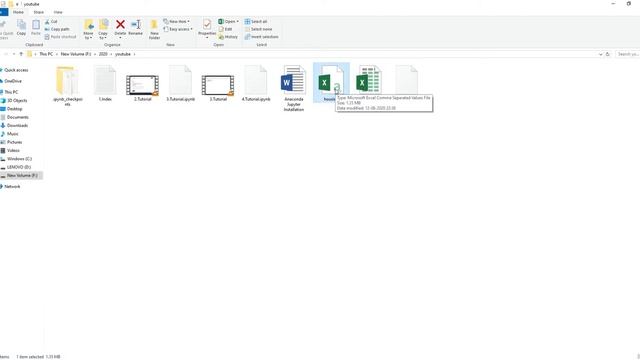The image size is (640, 360).
Task: Click the Refresh button beside address bar
Action: [608, 54]
